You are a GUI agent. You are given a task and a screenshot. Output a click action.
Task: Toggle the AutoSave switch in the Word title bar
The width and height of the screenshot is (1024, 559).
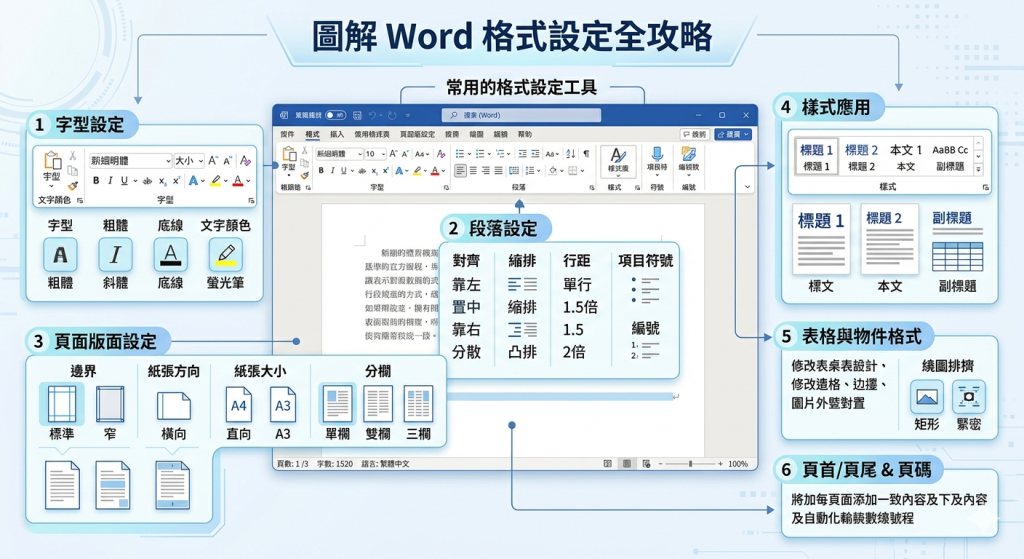click(336, 116)
